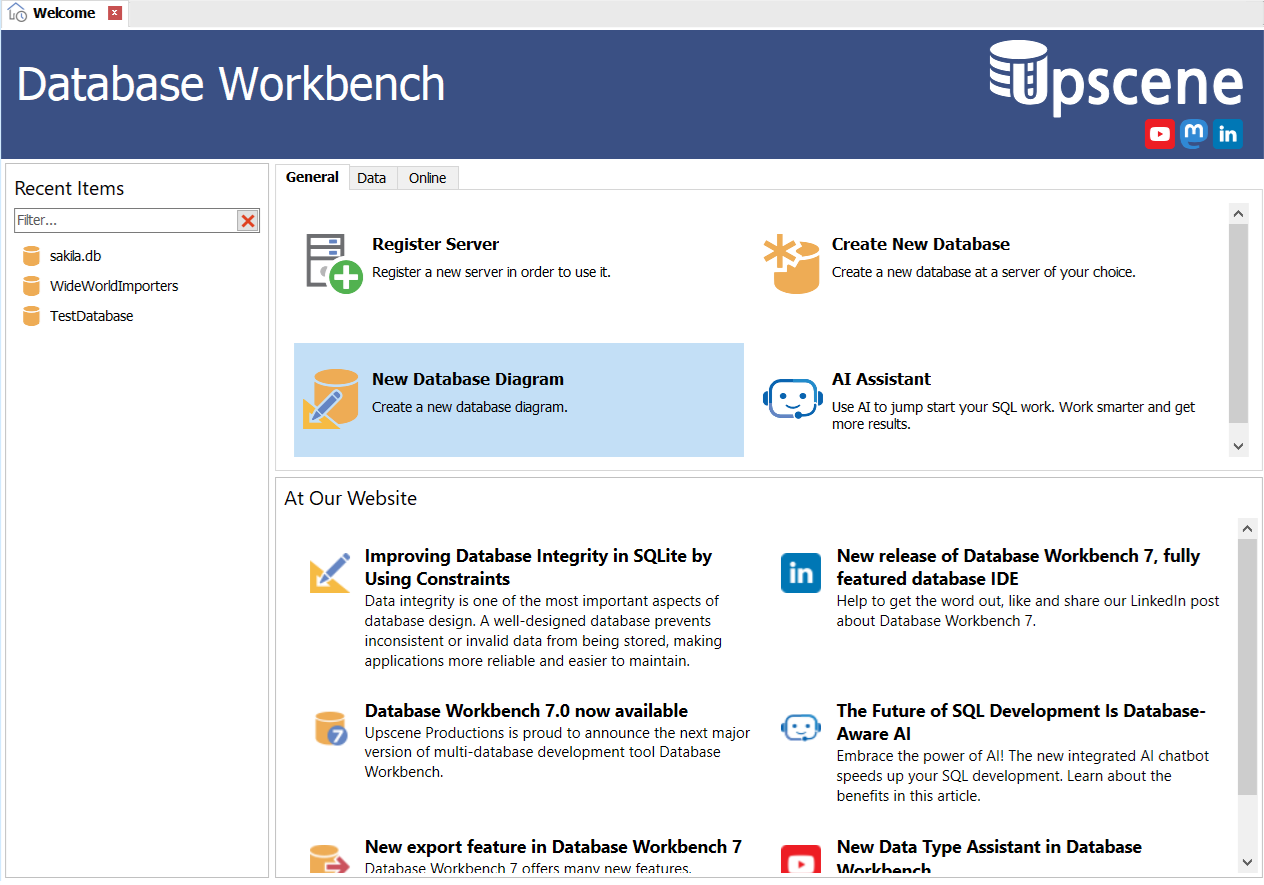Open the New Data Type Assistant article
1264x885 pixels.
pos(989,857)
